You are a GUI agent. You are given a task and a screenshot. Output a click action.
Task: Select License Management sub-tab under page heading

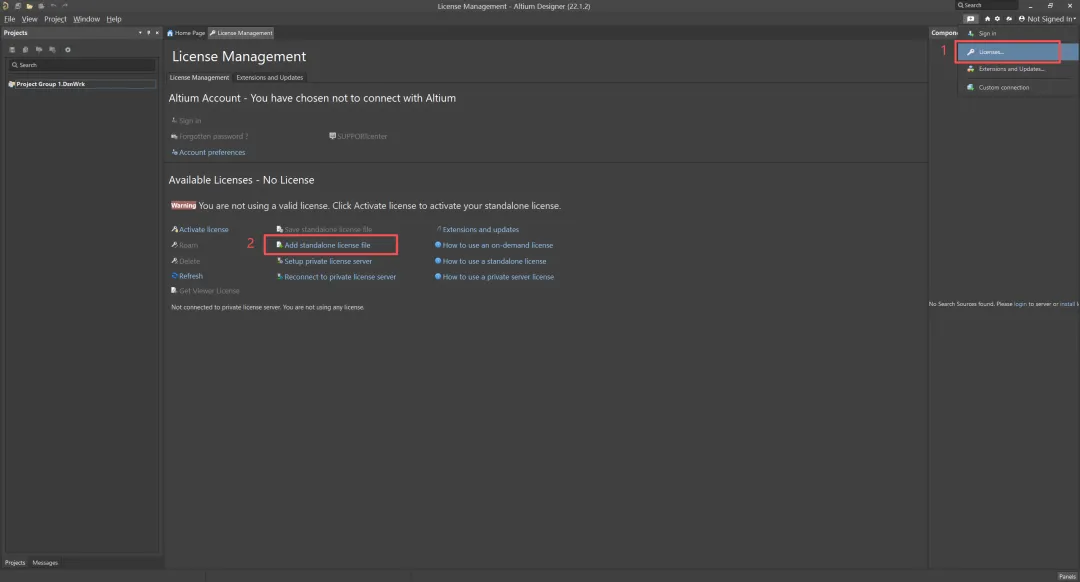point(199,77)
